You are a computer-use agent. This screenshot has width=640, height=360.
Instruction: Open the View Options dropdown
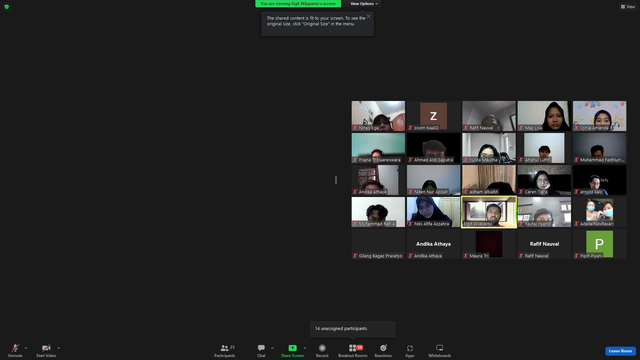click(364, 4)
